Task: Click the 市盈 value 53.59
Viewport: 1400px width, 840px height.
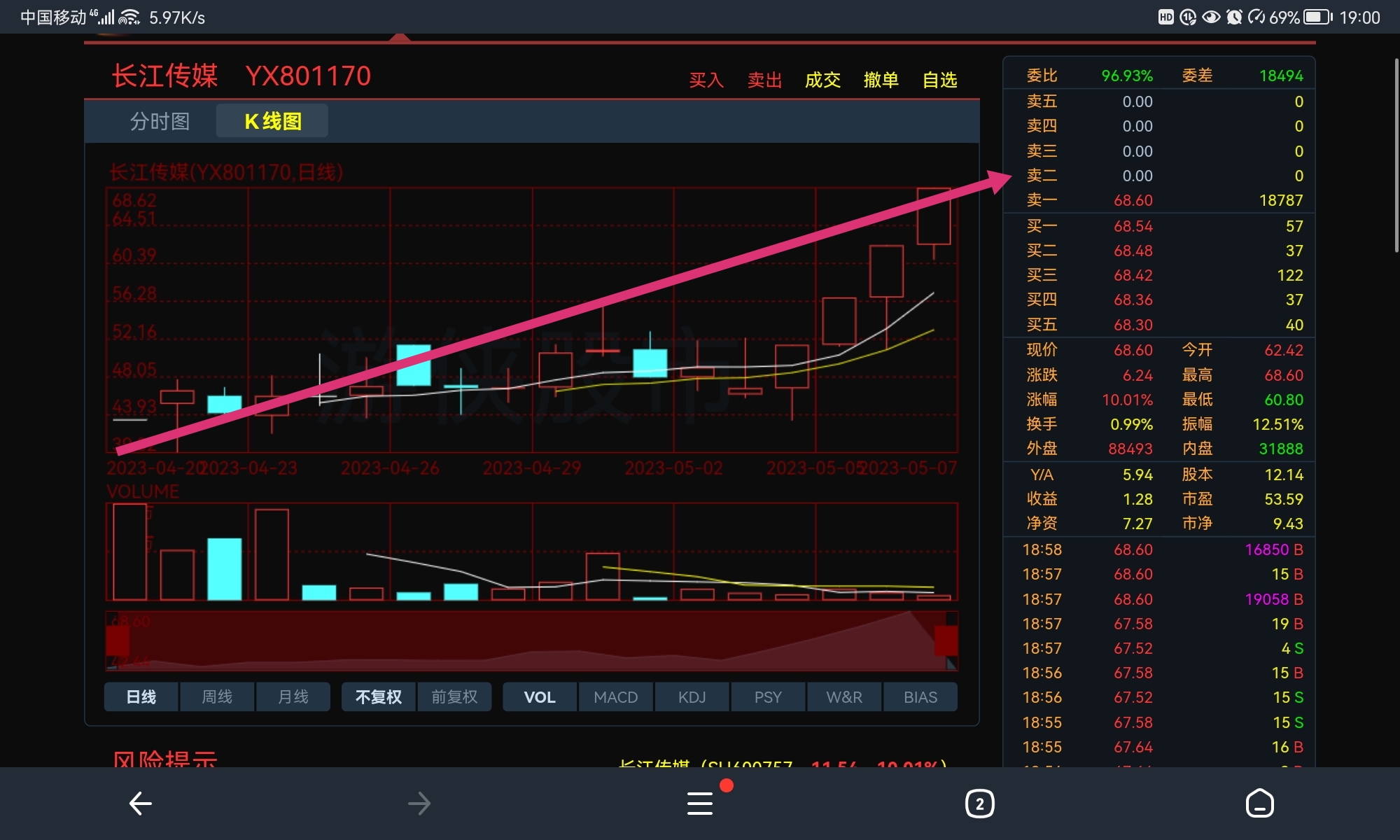Action: 1284,500
